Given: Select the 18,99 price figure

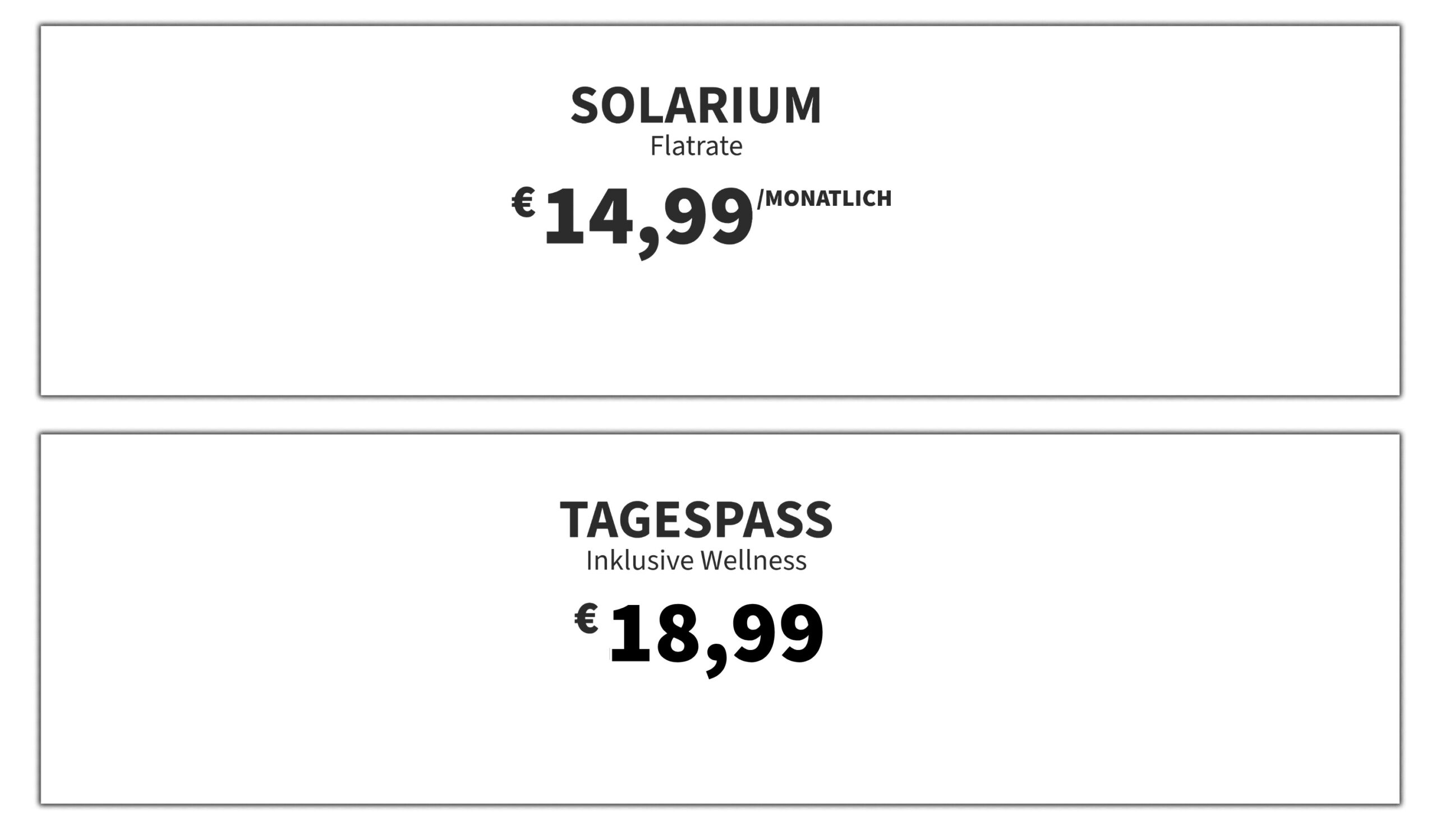Looking at the screenshot, I should [x=716, y=639].
